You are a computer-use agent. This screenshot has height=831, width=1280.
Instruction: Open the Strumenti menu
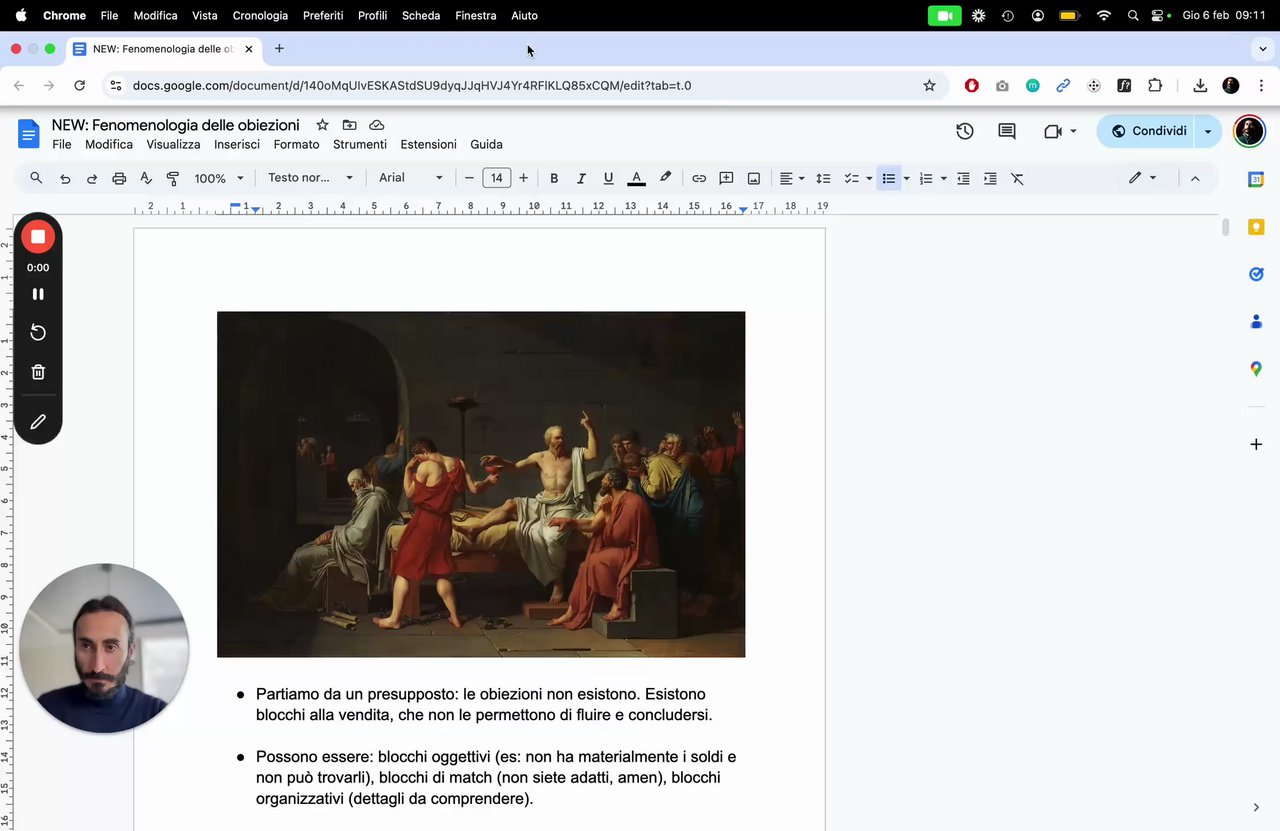pos(360,144)
